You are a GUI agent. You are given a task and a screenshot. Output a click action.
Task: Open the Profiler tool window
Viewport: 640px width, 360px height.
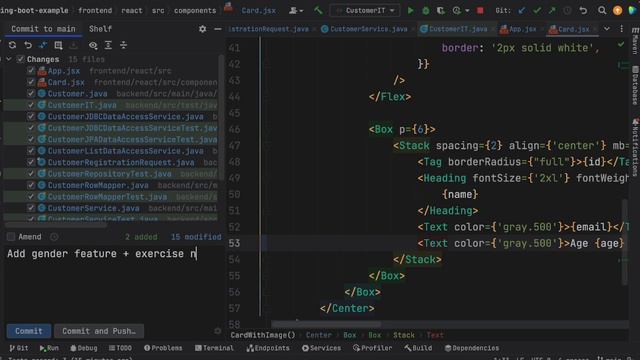(372, 348)
